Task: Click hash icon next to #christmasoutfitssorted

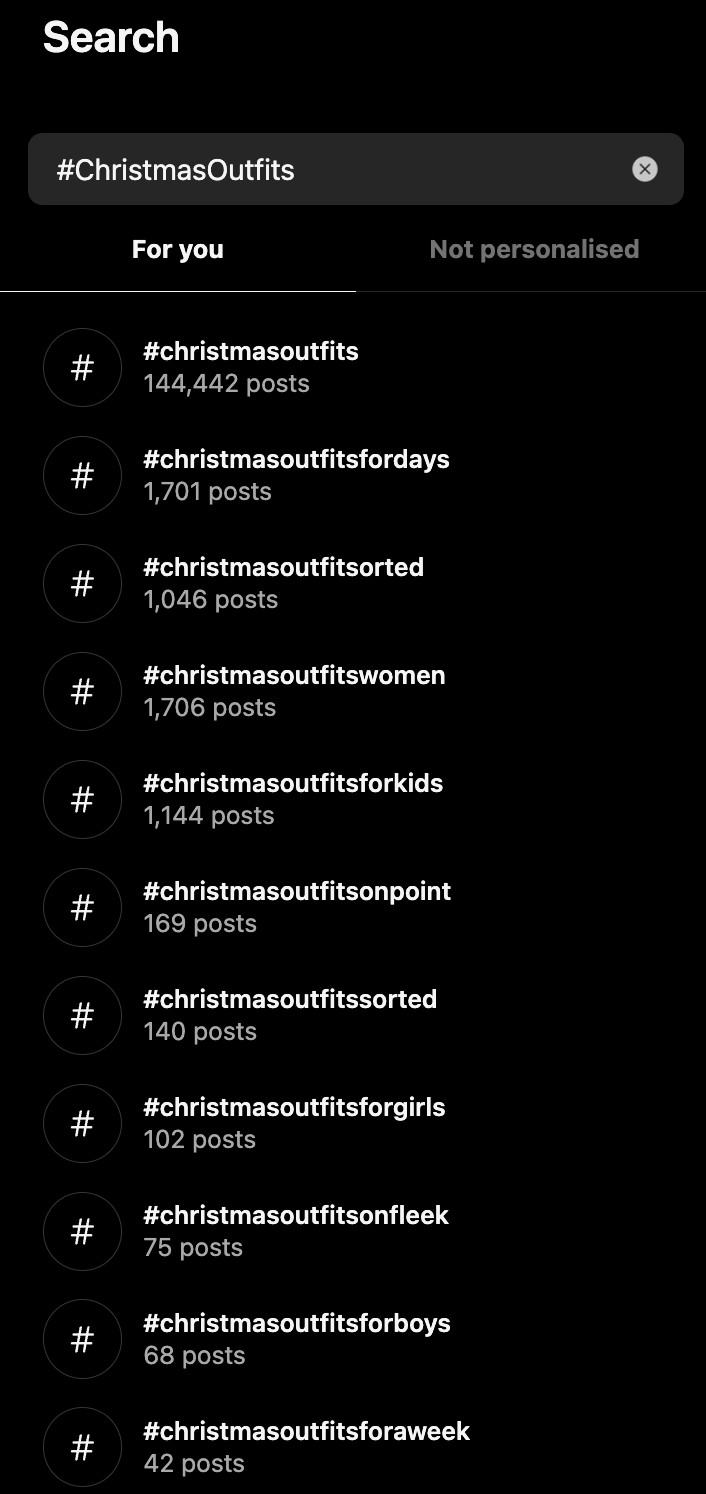Action: pos(82,1015)
